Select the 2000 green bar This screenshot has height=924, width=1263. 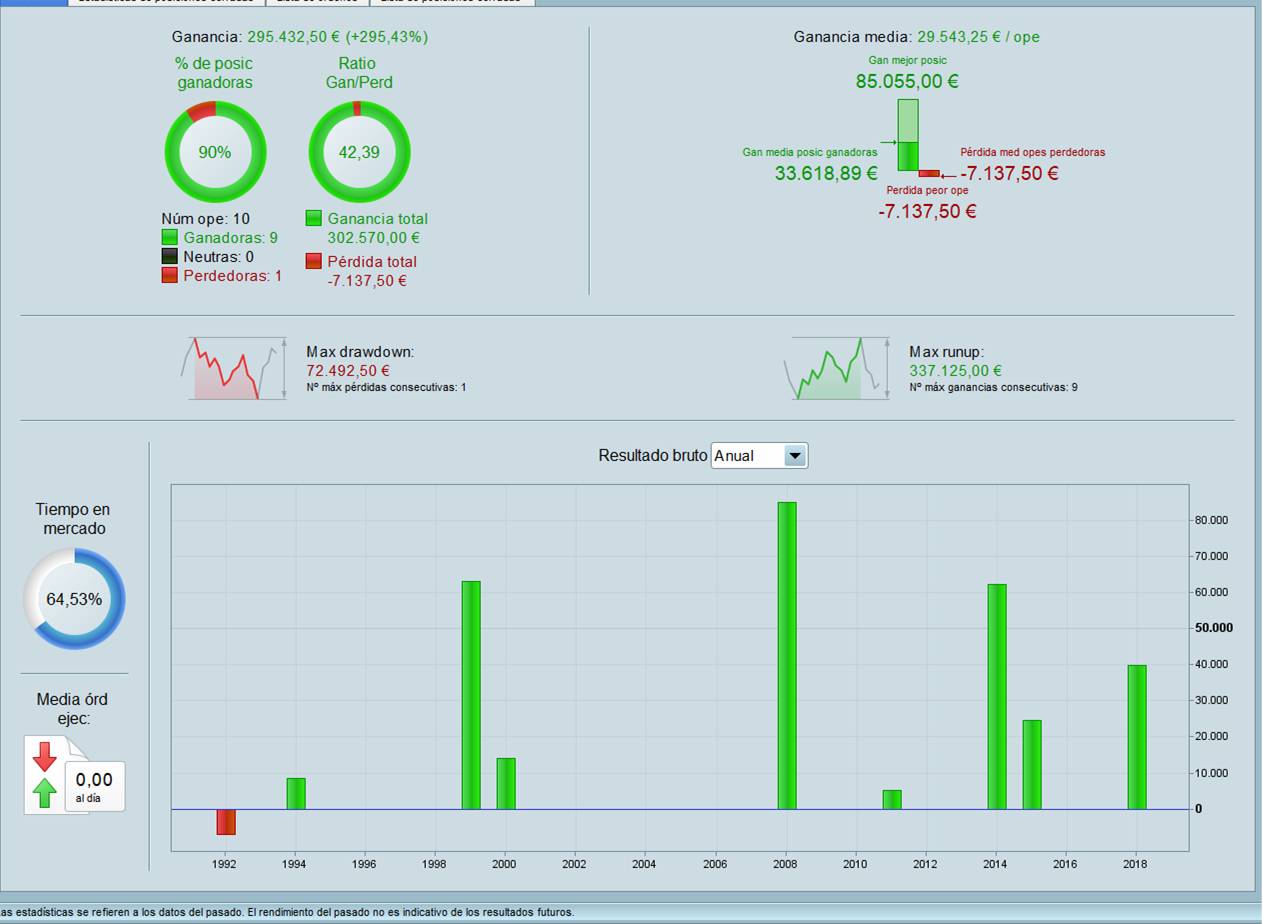pyautogui.click(x=506, y=784)
